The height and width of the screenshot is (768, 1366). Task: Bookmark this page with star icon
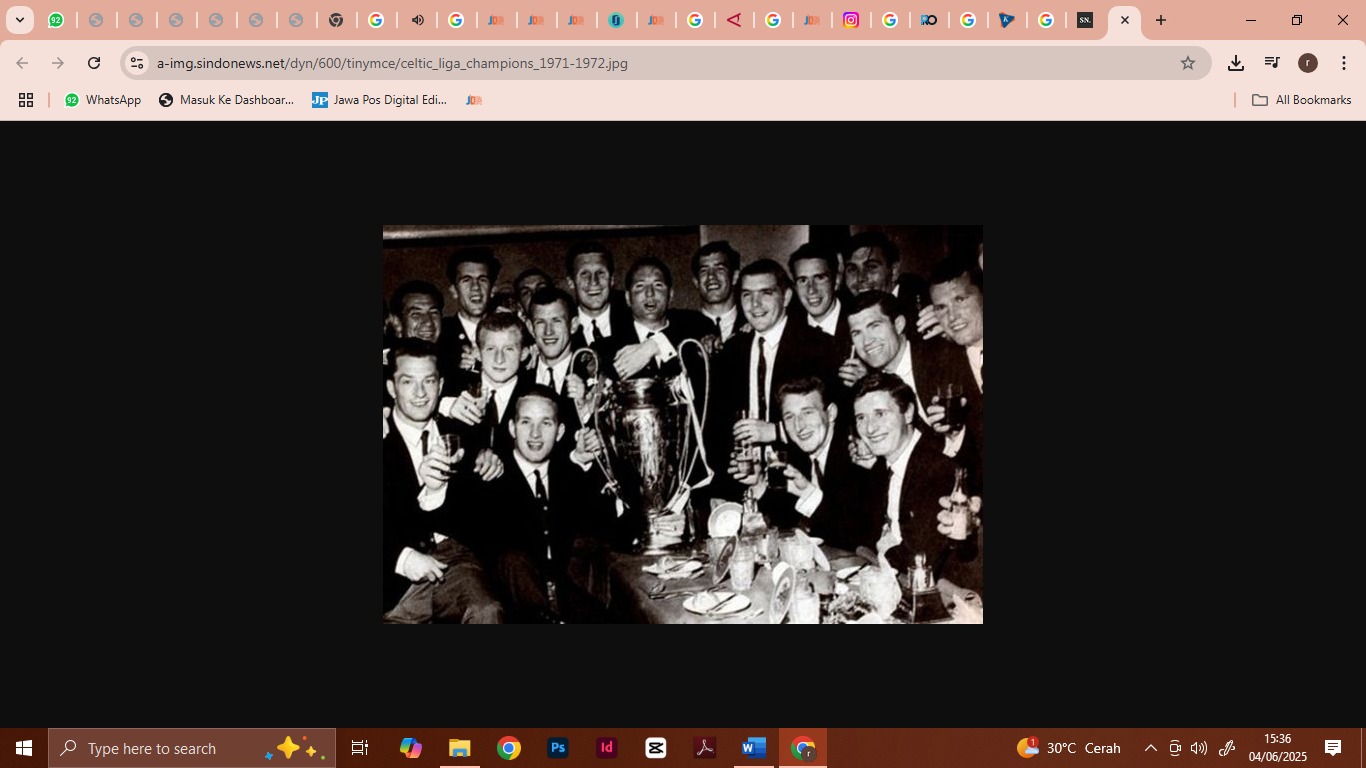point(1188,63)
